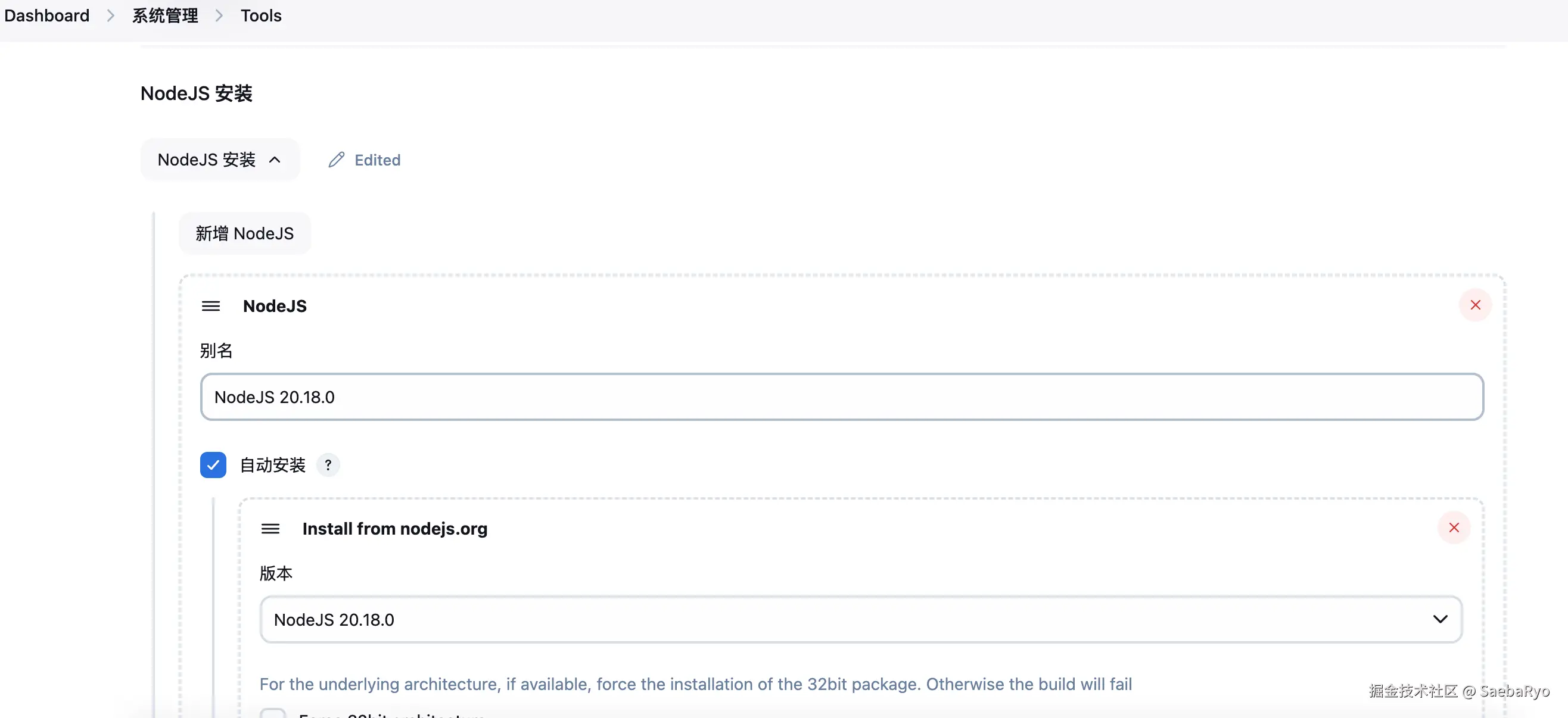
Task: Grab the Install from nodejs.org drag handle
Action: coord(270,529)
